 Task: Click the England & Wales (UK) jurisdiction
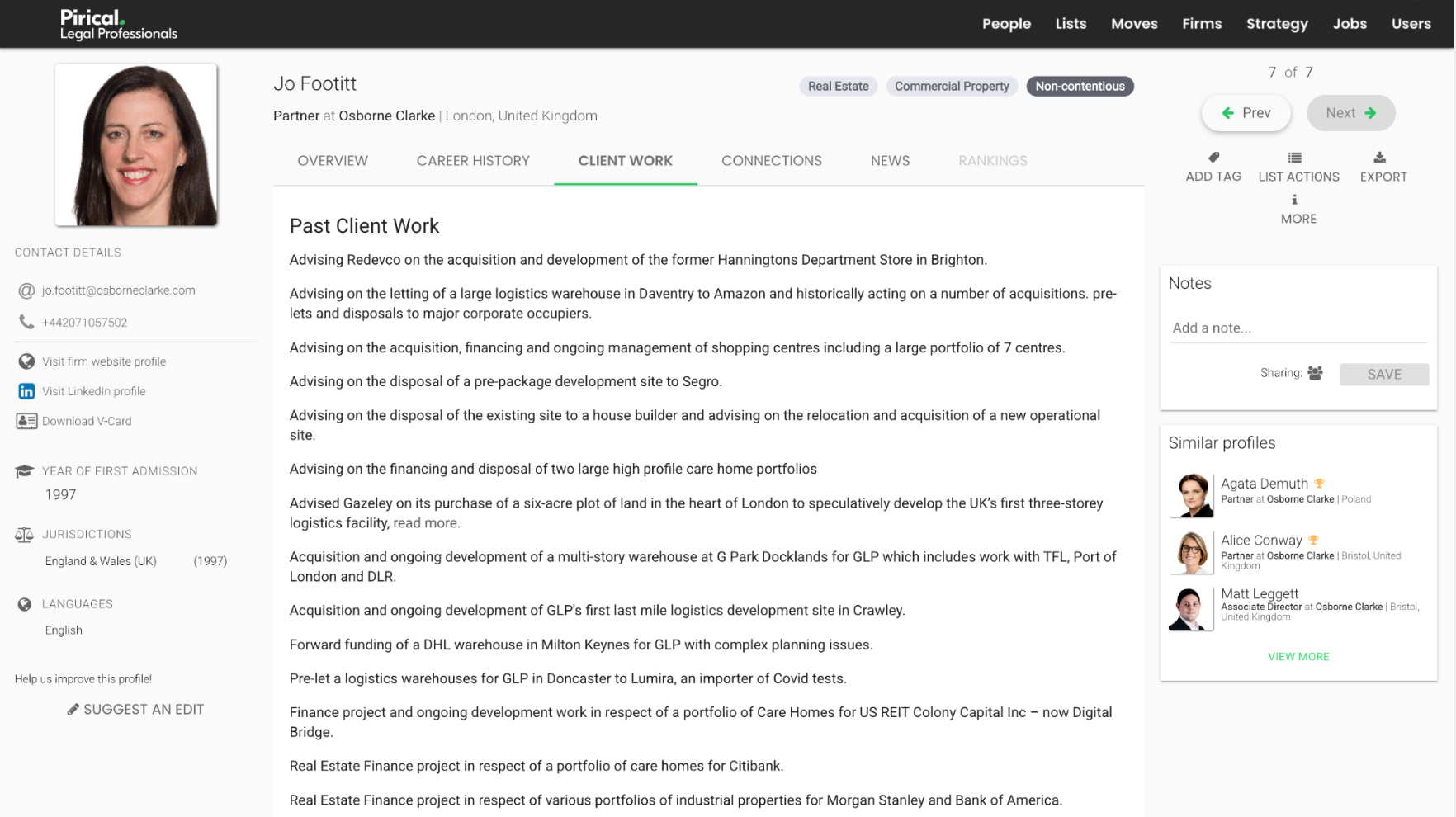pos(101,561)
